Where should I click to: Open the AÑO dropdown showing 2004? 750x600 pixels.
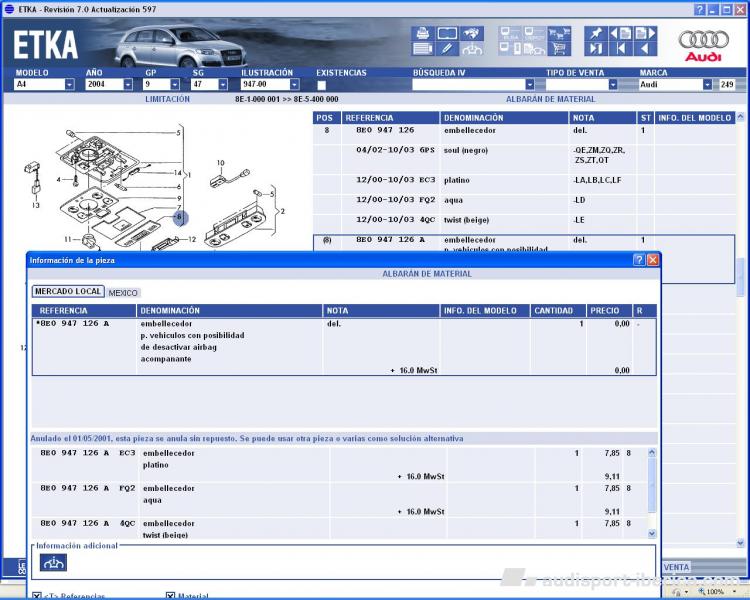click(128, 85)
